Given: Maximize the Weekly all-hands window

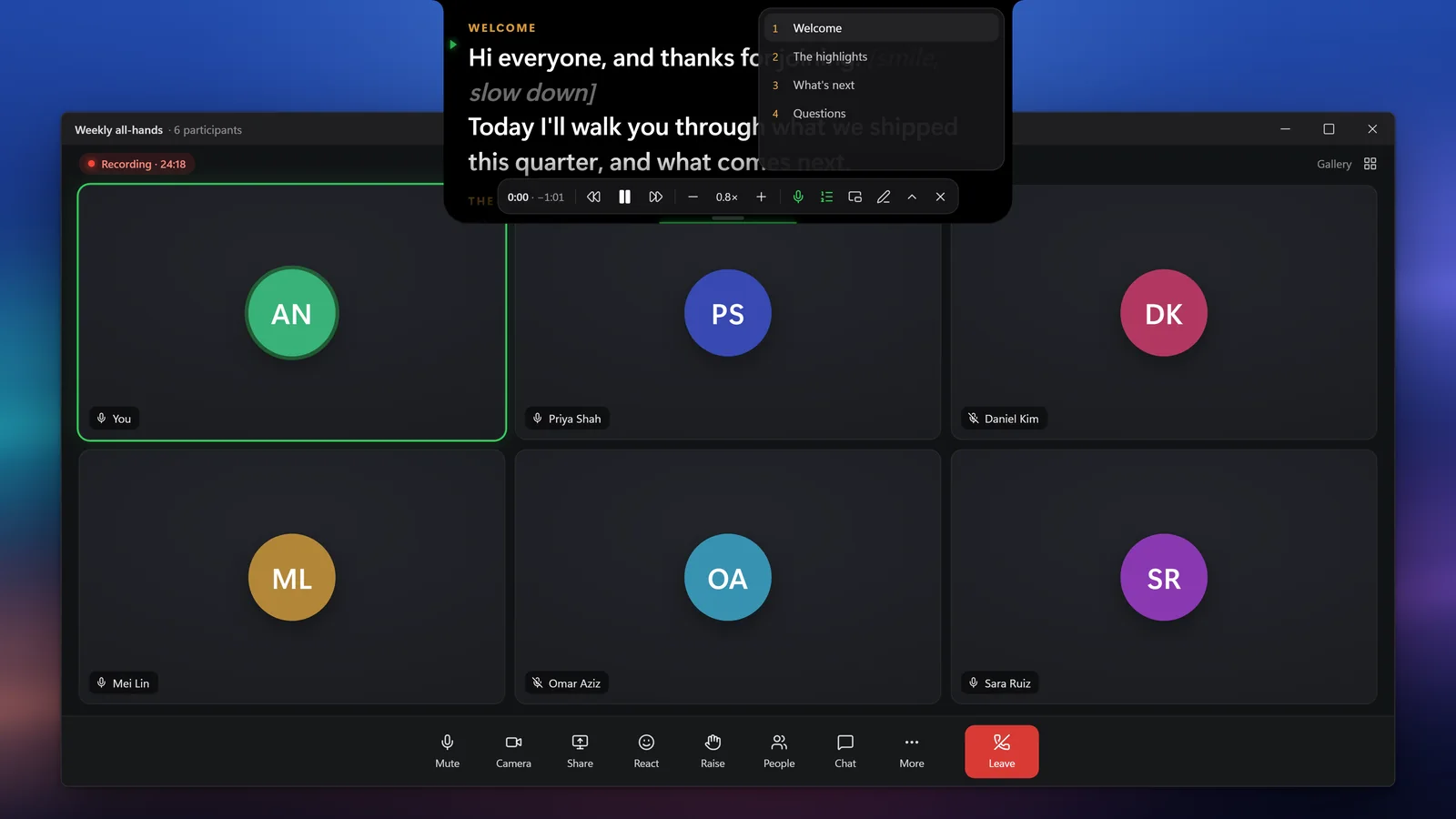Looking at the screenshot, I should point(1329,129).
